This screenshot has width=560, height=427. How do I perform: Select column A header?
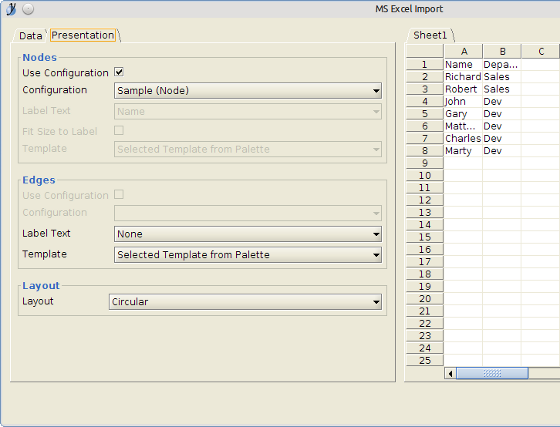click(464, 51)
